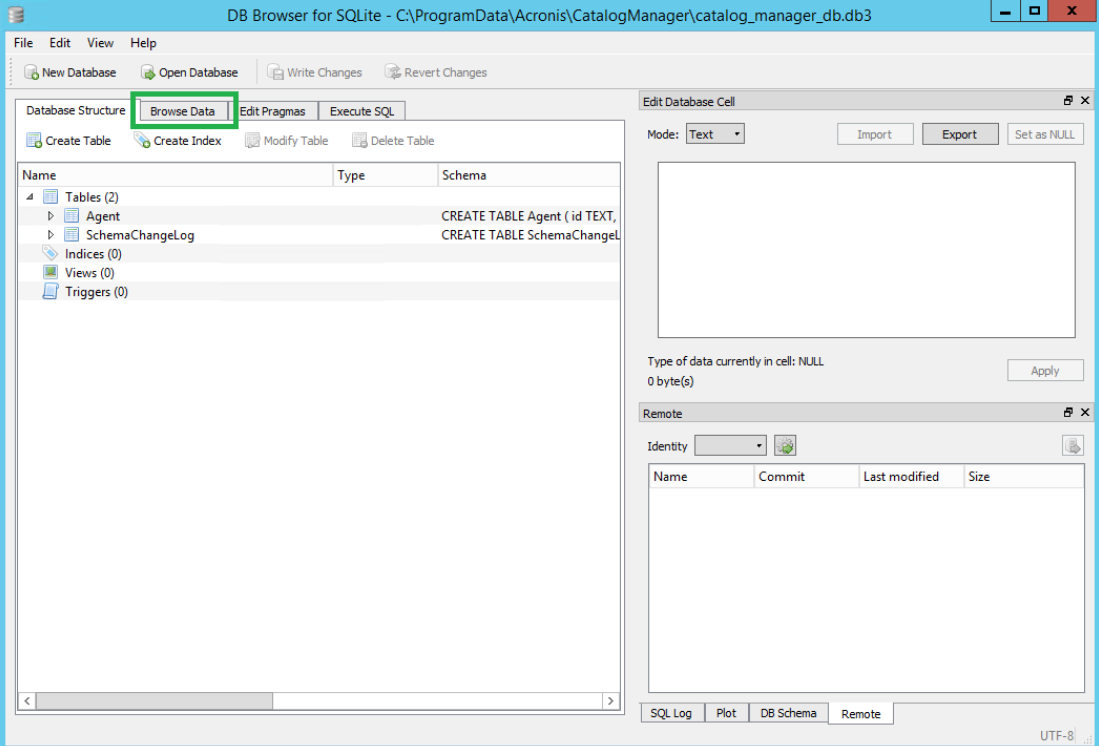
Task: Click the DB Browser app icon in title bar
Action: [15, 13]
